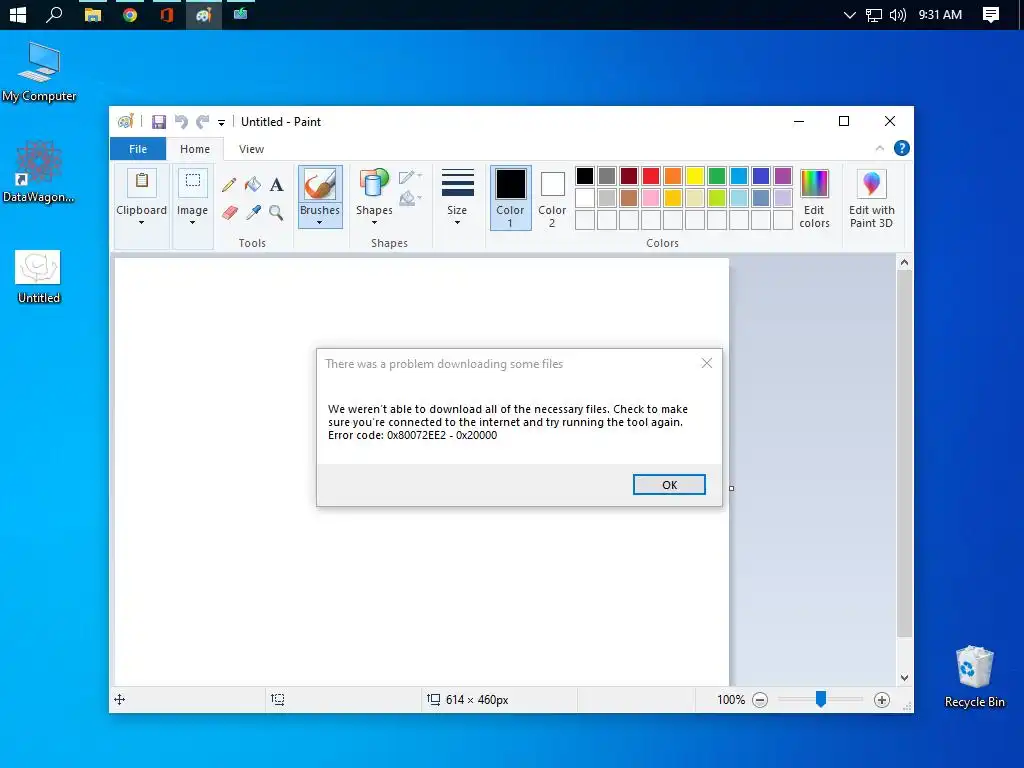Image resolution: width=1024 pixels, height=768 pixels.
Task: Open Paint Help question mark icon
Action: pyautogui.click(x=902, y=148)
